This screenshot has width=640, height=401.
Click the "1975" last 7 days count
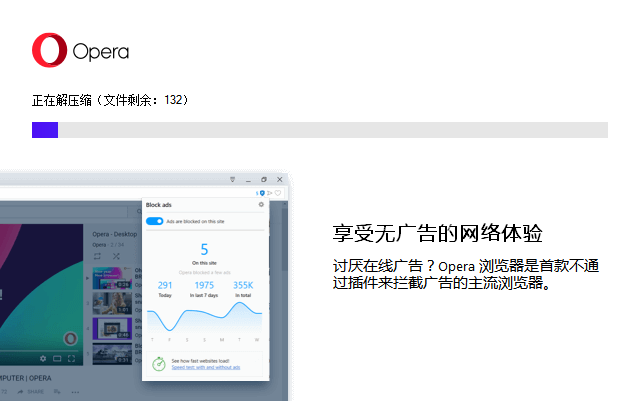(204, 285)
